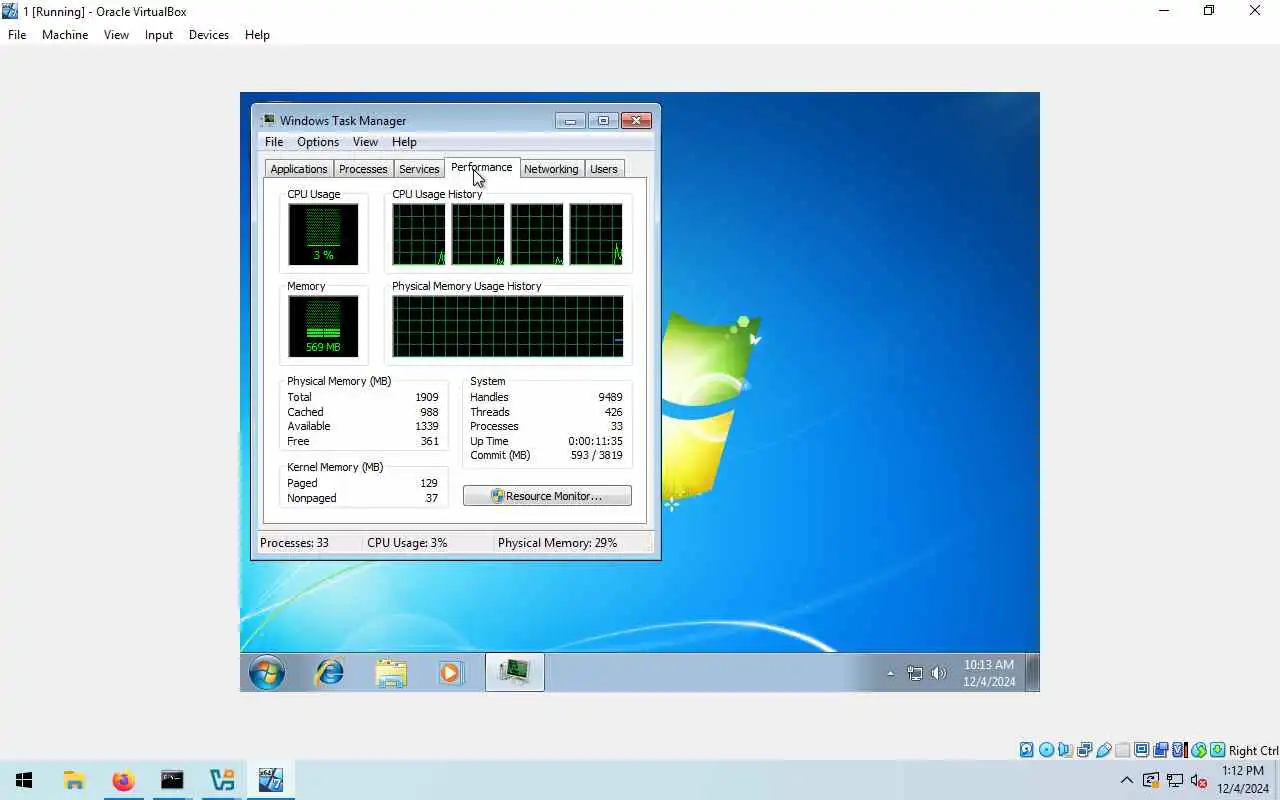Viewport: 1280px width, 800px height.
Task: Click the network adapter indicator in VirtualBox status bar
Action: pyautogui.click(x=1084, y=750)
